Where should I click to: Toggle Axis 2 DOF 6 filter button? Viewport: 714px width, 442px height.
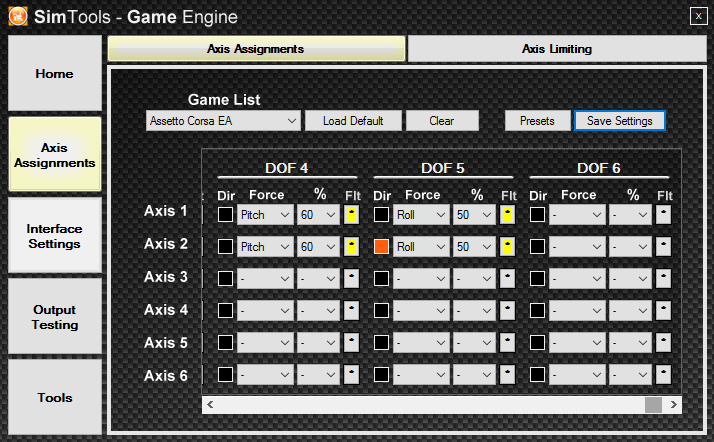point(663,246)
